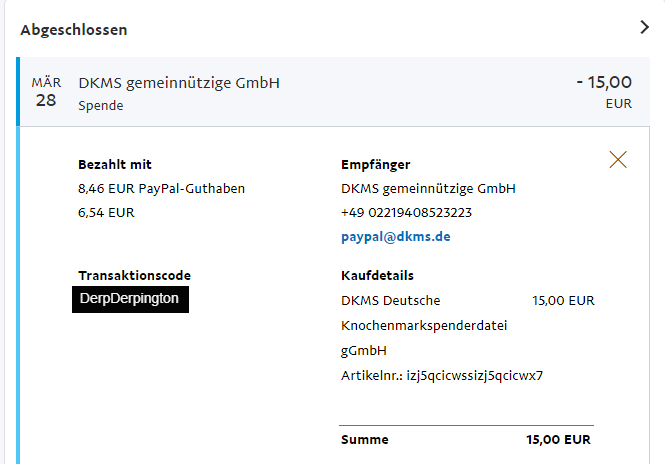Click the 15,00 EUR total sum value

pyautogui.click(x=558, y=439)
